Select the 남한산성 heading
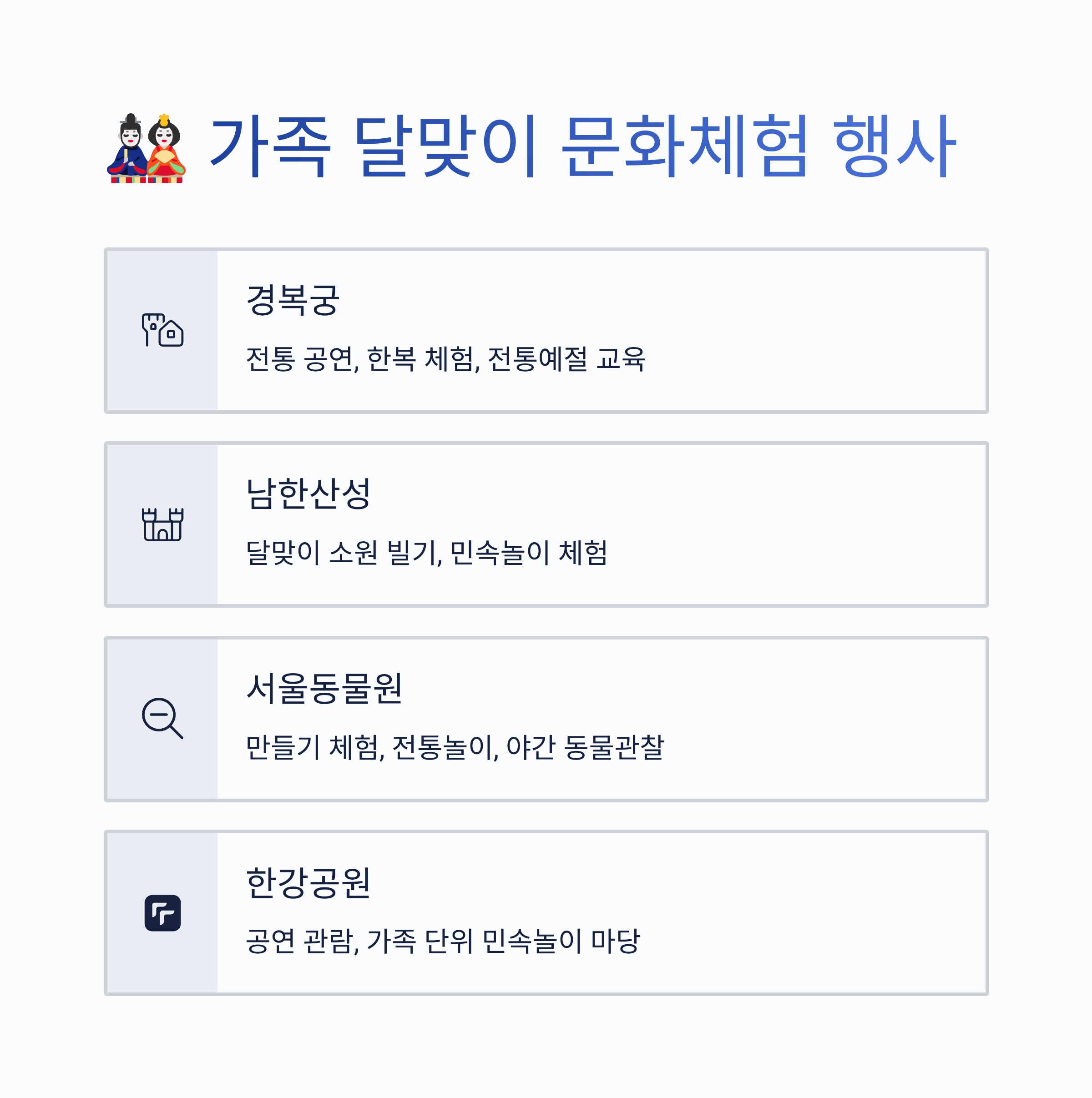The width and height of the screenshot is (1092, 1098). pos(308,494)
